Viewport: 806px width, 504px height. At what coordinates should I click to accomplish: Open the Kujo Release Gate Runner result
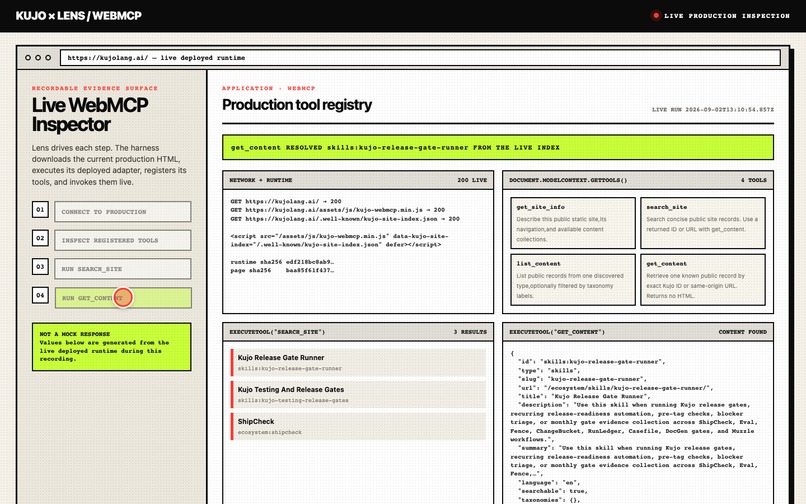pos(358,363)
